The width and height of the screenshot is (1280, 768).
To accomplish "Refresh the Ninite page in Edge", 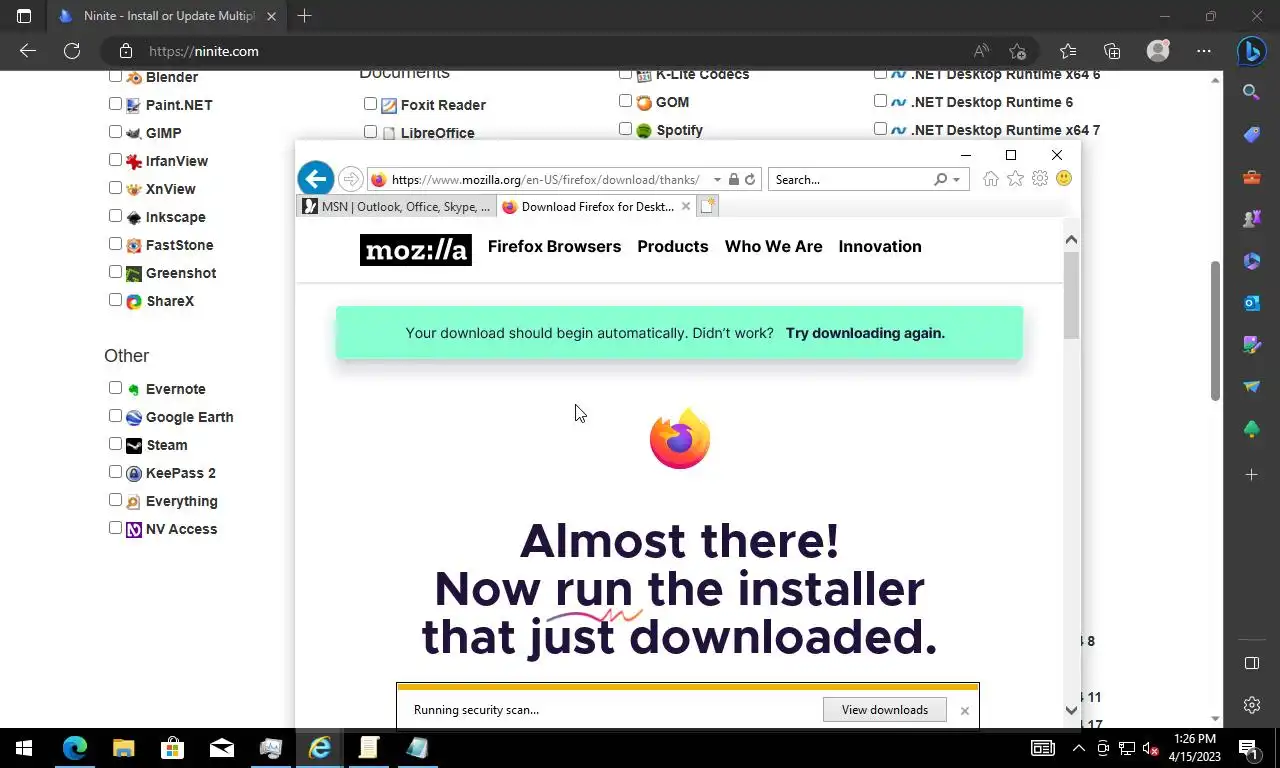I will (x=72, y=51).
